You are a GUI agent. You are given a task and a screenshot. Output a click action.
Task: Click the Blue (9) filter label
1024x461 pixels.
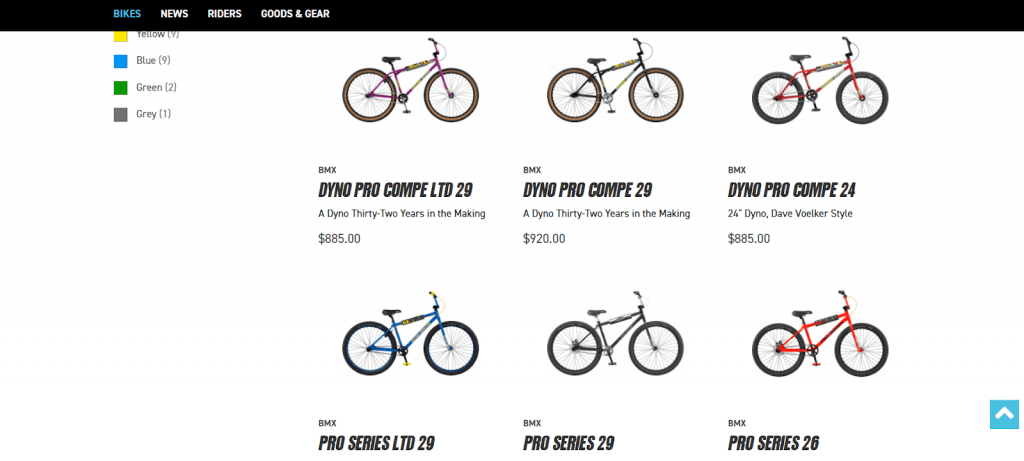(153, 61)
